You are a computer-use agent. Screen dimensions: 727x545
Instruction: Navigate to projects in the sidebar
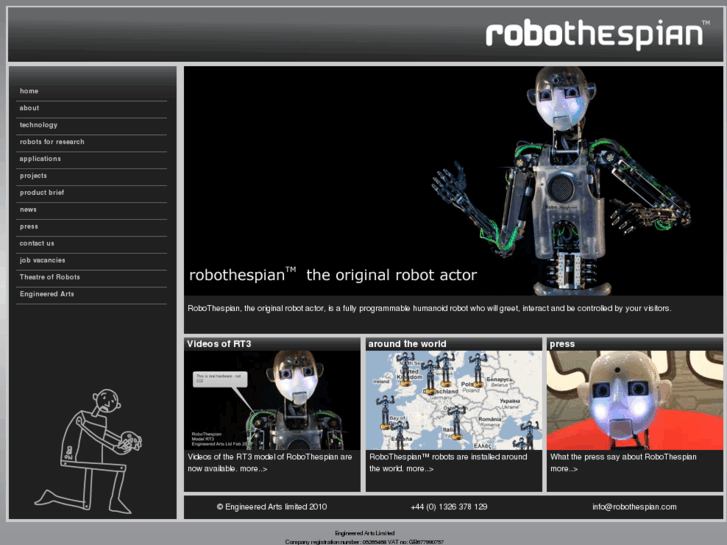point(33,176)
